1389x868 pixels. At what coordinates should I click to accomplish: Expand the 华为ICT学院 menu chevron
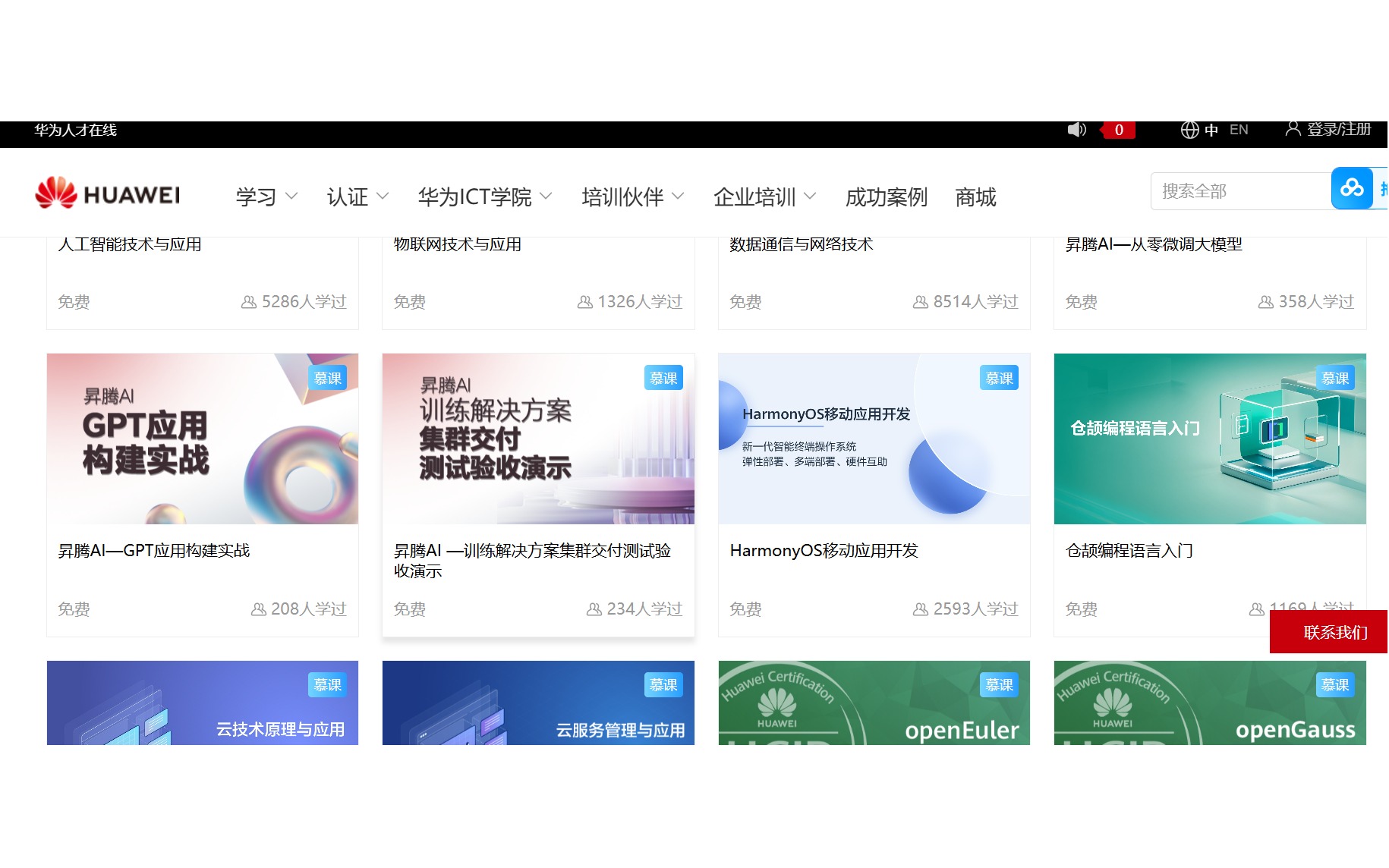pos(546,197)
